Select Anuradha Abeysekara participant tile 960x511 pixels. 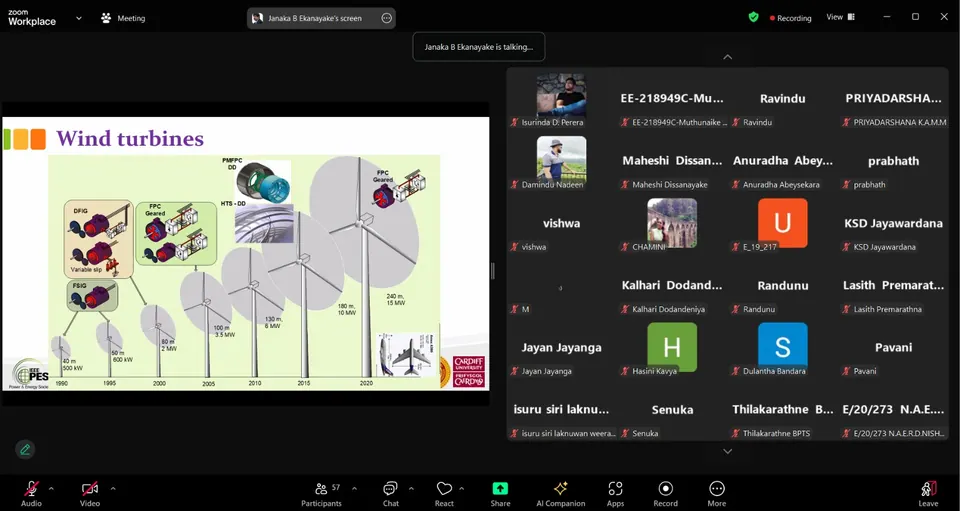click(782, 161)
